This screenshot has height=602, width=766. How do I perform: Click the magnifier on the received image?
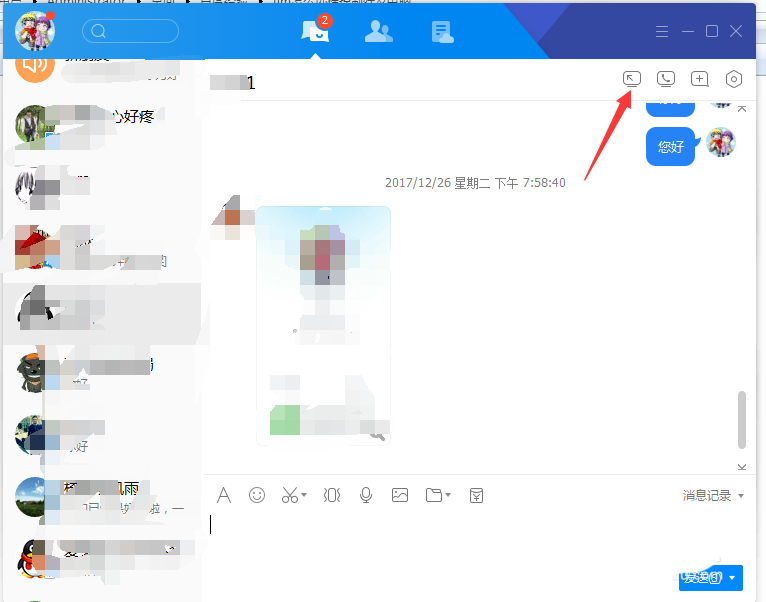pos(377,434)
